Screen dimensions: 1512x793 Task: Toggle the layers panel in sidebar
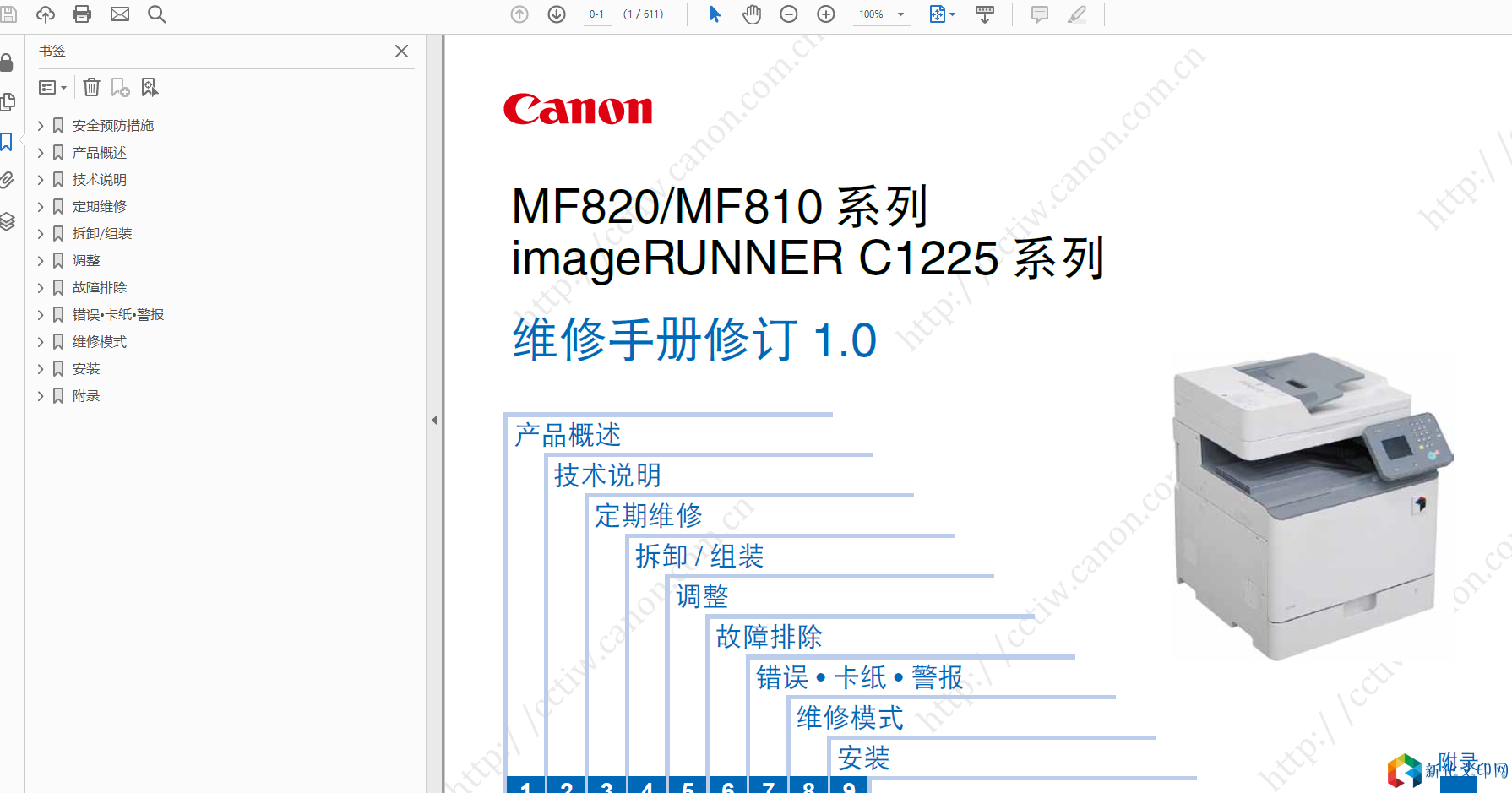[x=8, y=221]
